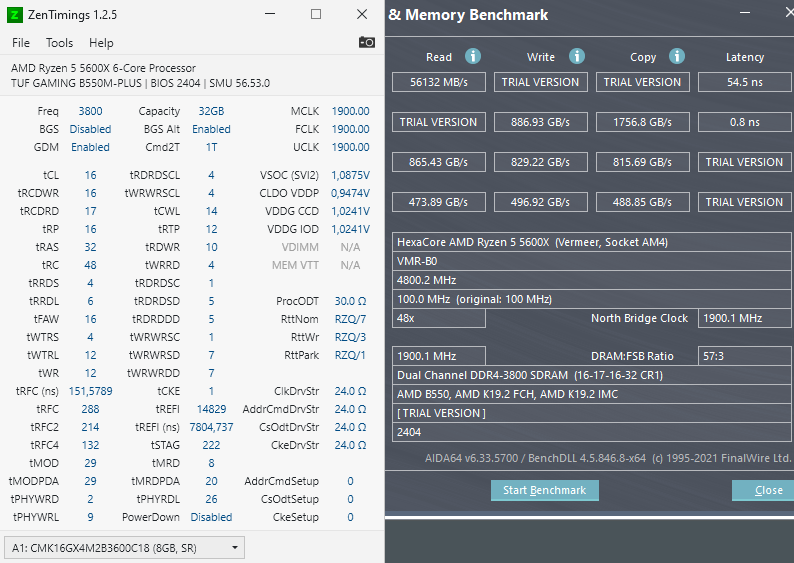This screenshot has width=794, height=563.
Task: Select the 56132 MB/s read result field
Action: pyautogui.click(x=439, y=82)
